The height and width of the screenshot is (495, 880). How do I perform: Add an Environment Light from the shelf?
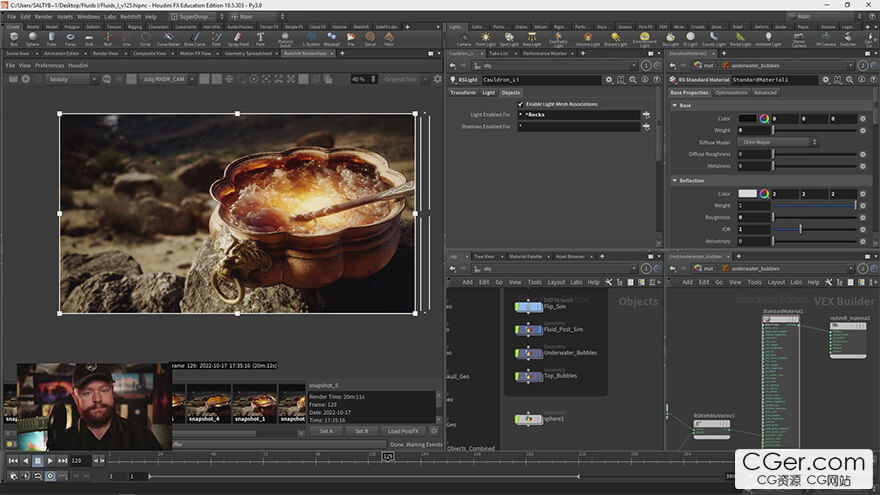click(644, 39)
